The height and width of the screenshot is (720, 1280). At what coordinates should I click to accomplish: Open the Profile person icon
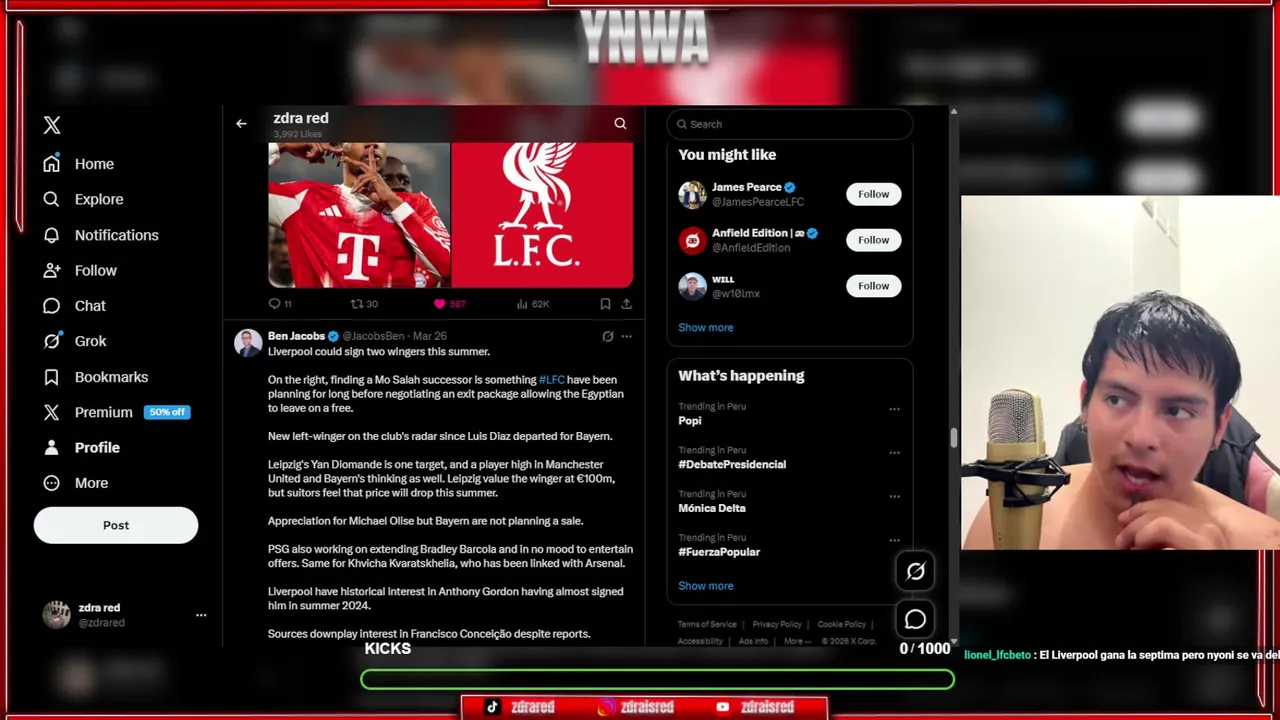pyautogui.click(x=52, y=447)
